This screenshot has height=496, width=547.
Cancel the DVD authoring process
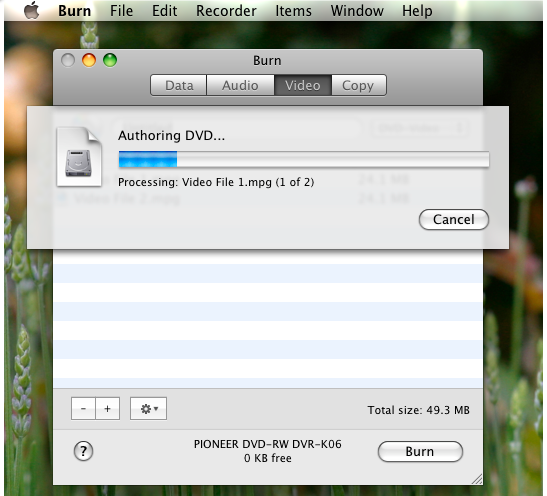click(454, 219)
